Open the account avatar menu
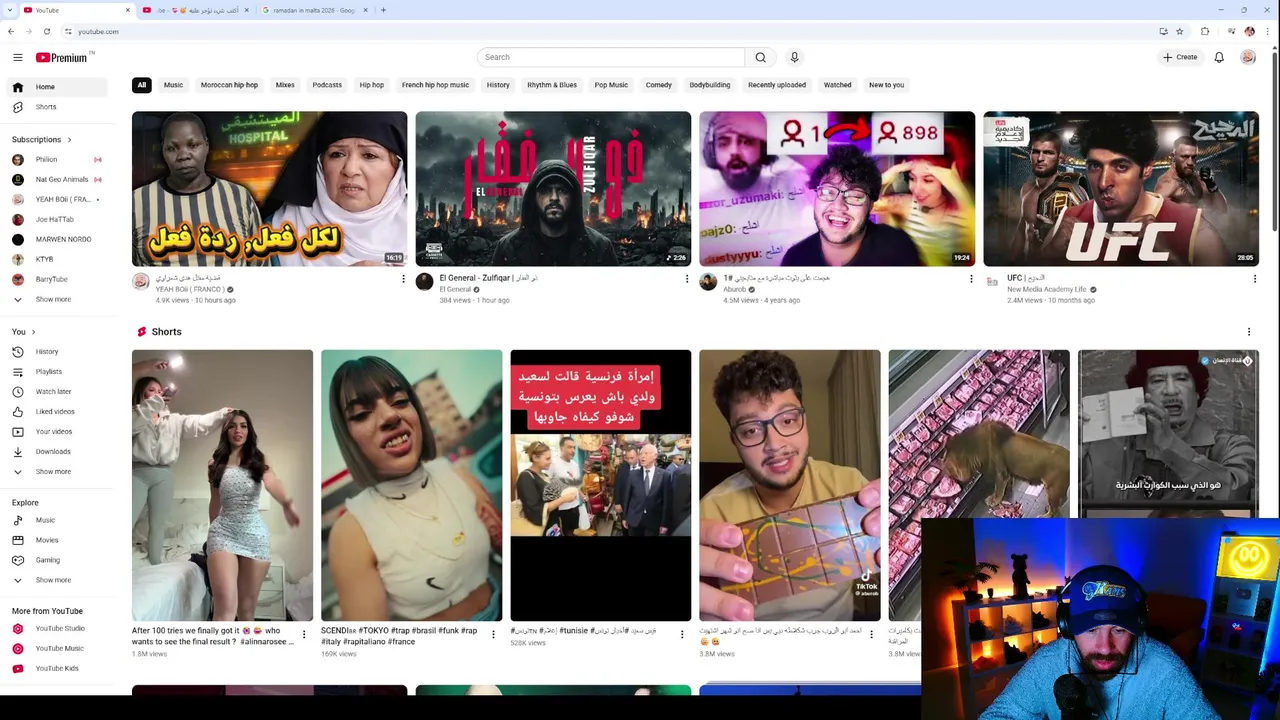1280x720 pixels. point(1248,57)
